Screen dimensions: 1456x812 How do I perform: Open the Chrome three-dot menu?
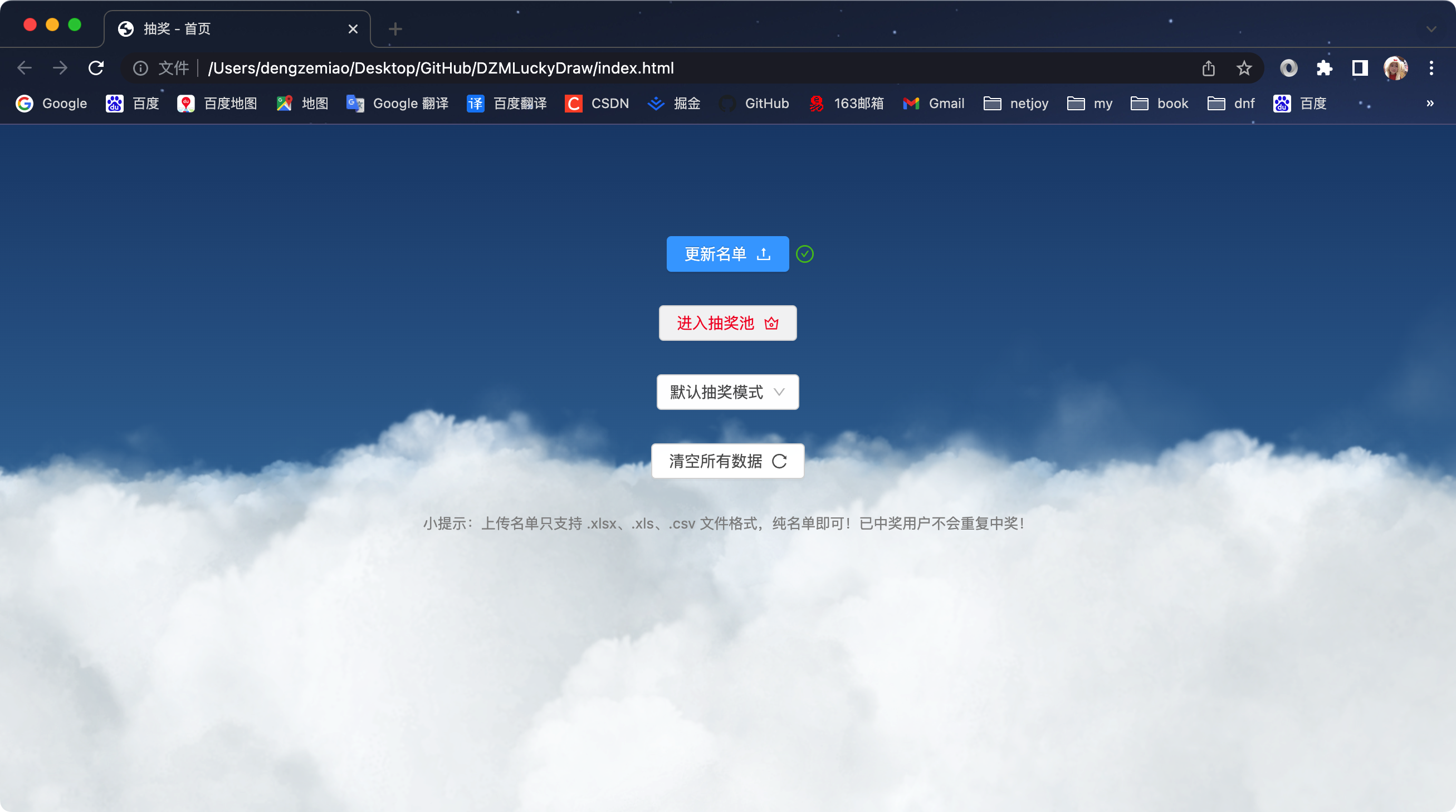tap(1431, 69)
